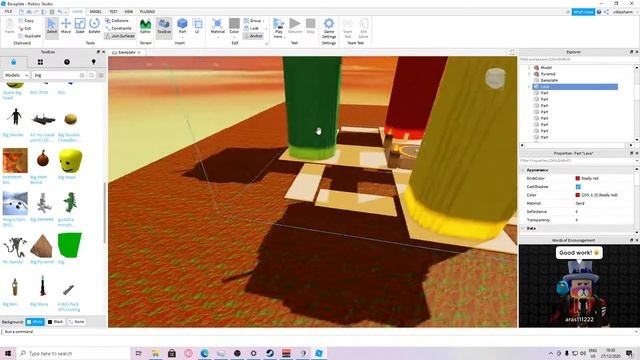Screen dimensions: 640x360
Task: Open the Windows Start menu
Action: tap(8, 353)
